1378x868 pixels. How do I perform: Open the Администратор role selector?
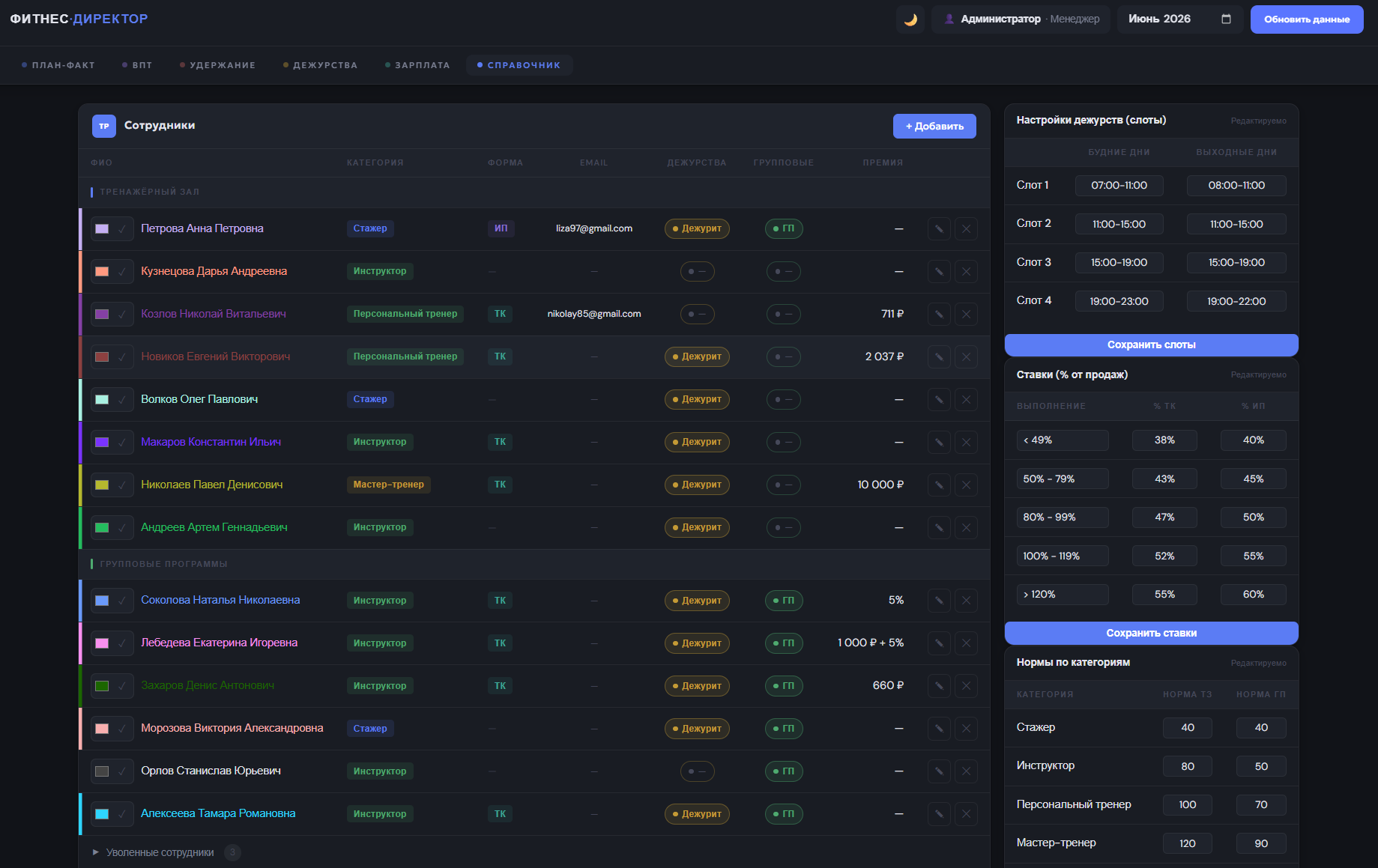1021,19
